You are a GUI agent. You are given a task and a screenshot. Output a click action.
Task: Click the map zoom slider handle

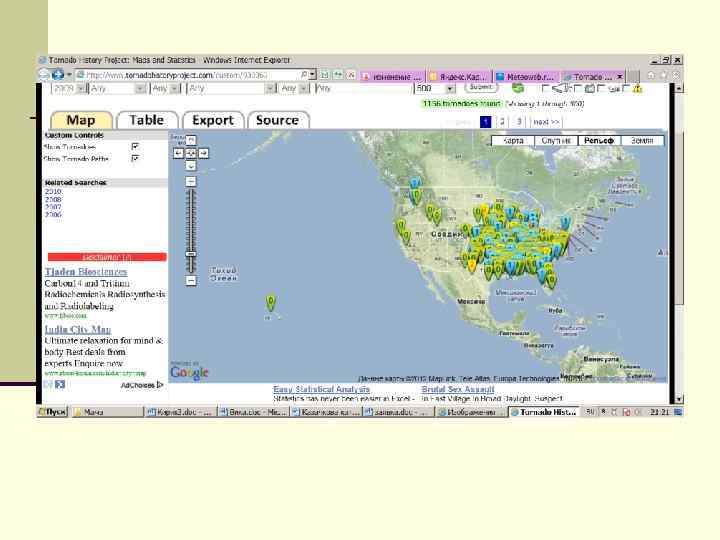(191, 254)
